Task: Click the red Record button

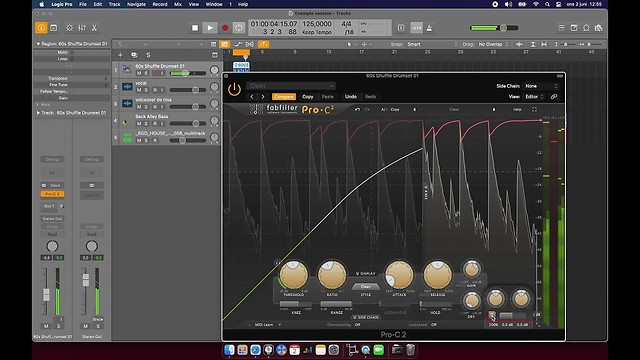Action: [x=225, y=28]
